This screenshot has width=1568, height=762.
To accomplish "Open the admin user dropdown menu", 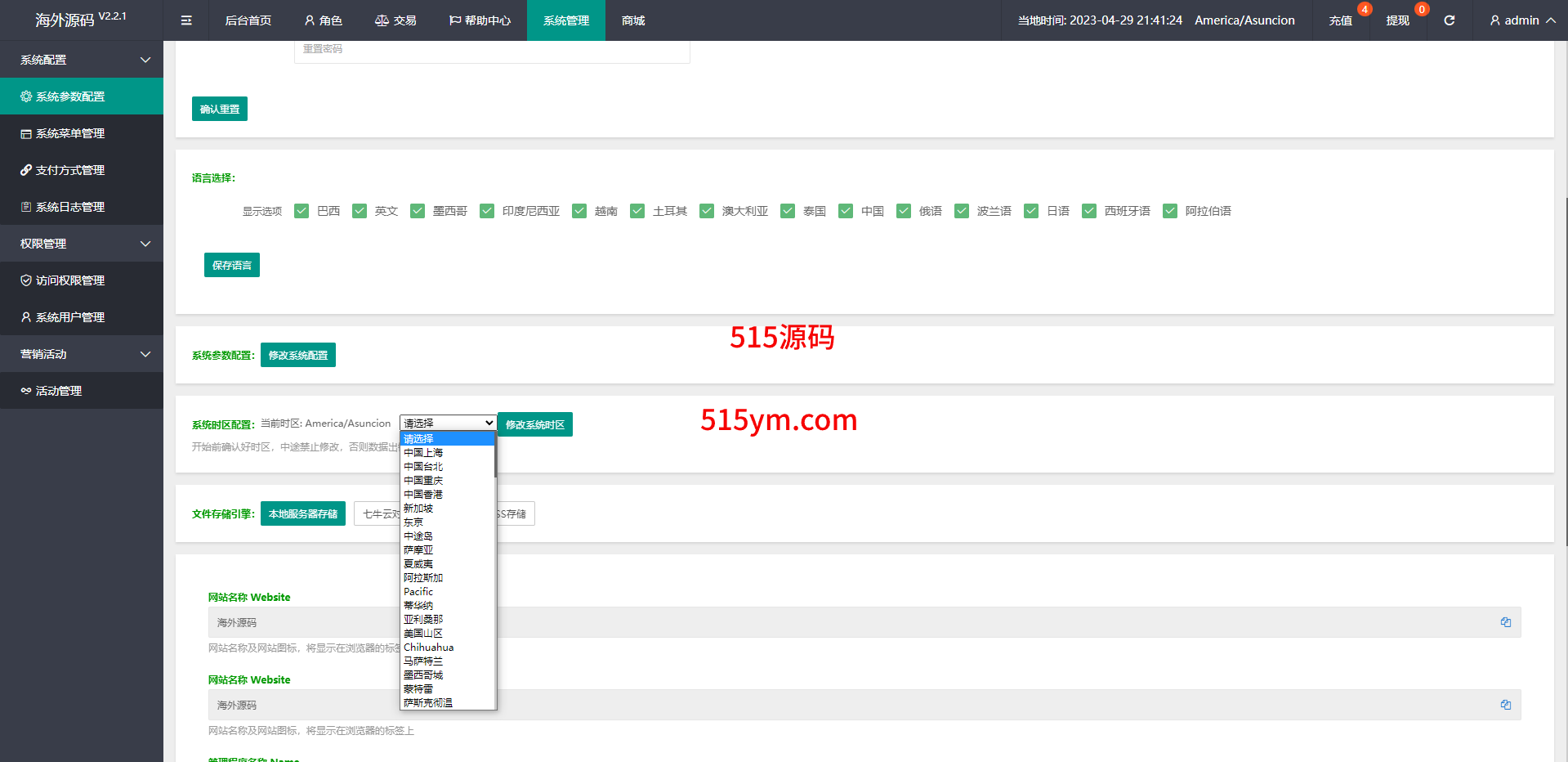I will tap(1521, 20).
